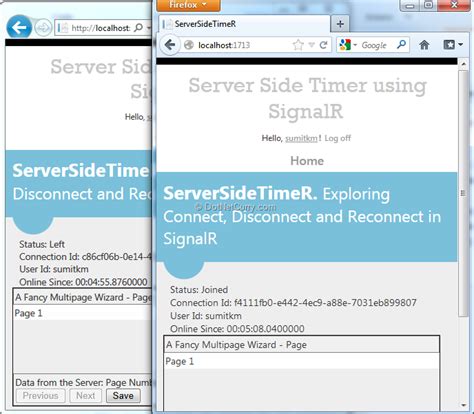
Task: Close the Firefox window
Action: click(x=454, y=5)
